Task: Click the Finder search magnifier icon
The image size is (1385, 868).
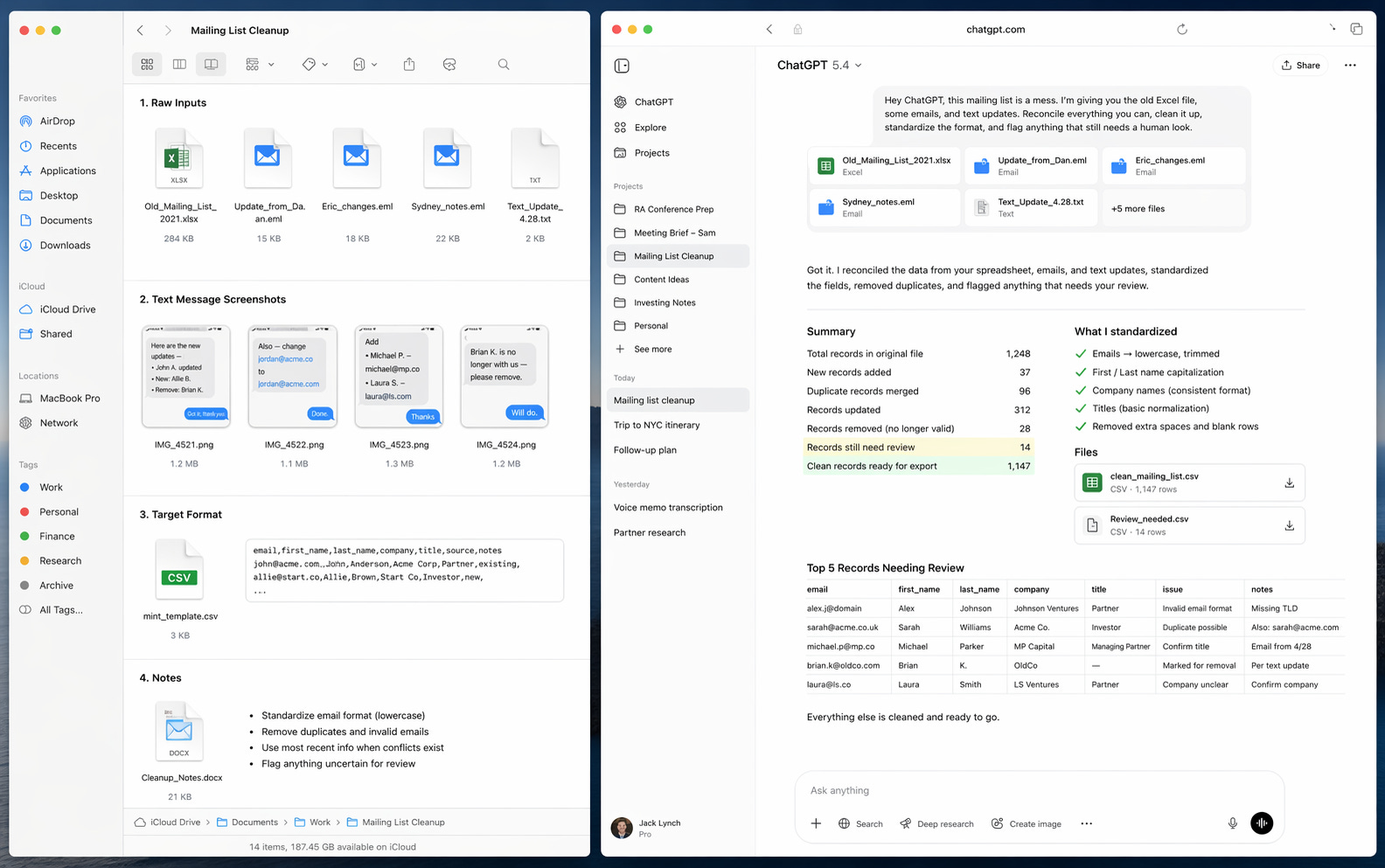Action: [504, 65]
